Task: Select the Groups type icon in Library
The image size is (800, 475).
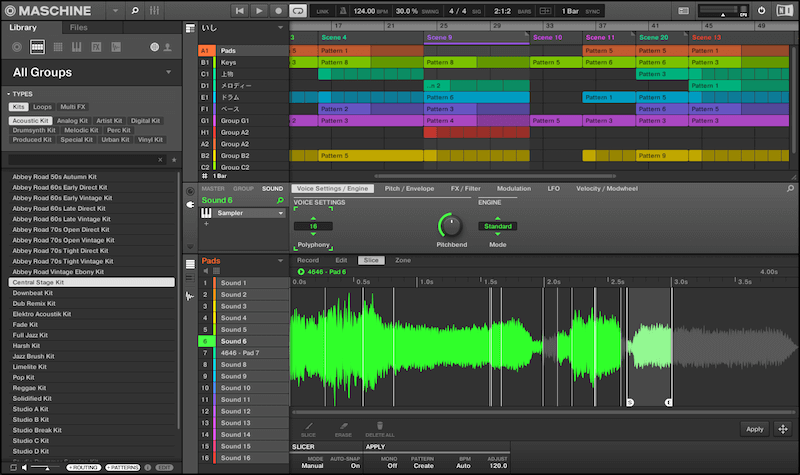Action: coord(37,47)
